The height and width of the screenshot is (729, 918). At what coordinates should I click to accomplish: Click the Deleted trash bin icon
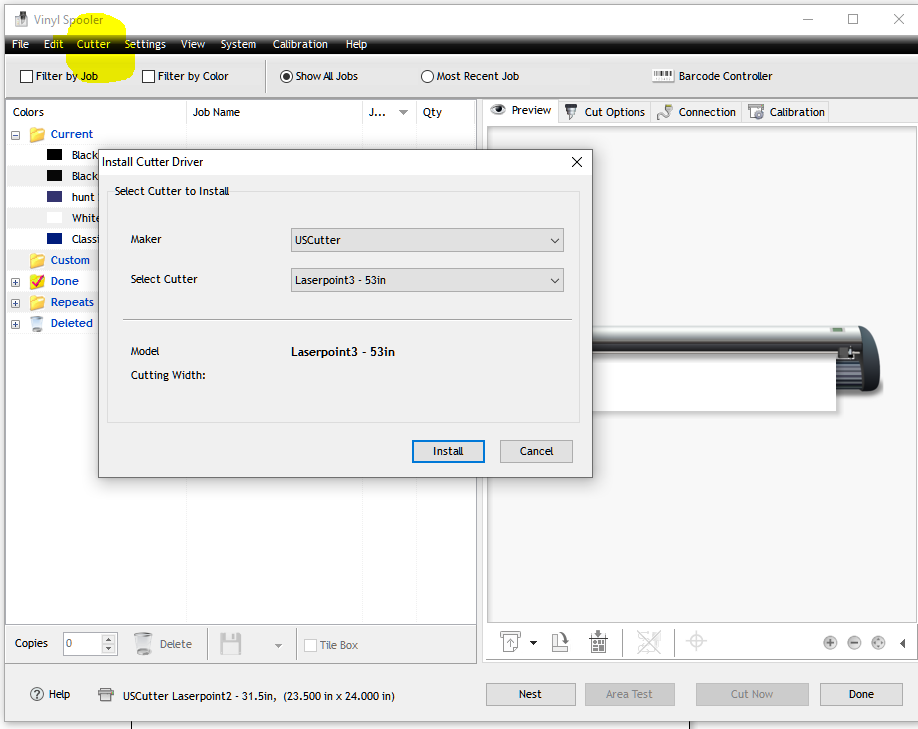(37, 323)
